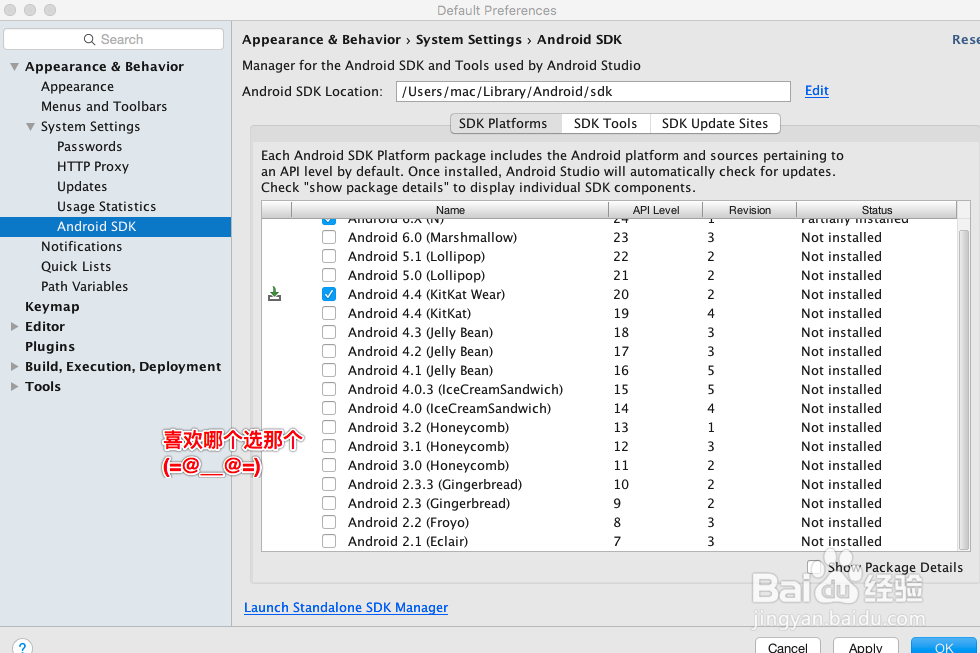
Task: Click the download icon beside KitKat Wear row
Action: pos(274,294)
